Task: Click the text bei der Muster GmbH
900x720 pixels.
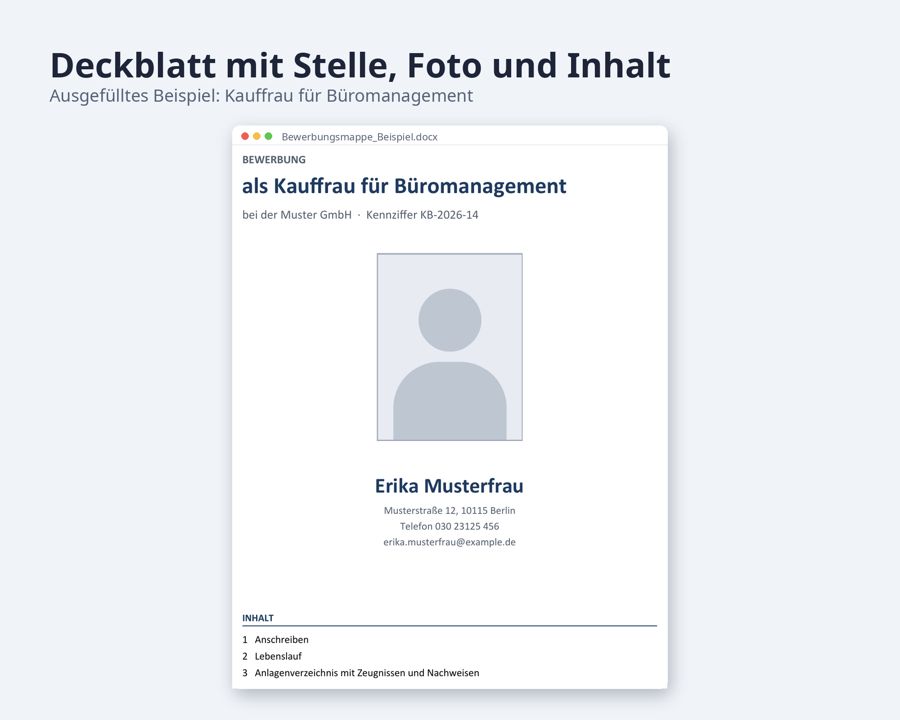Action: click(297, 215)
